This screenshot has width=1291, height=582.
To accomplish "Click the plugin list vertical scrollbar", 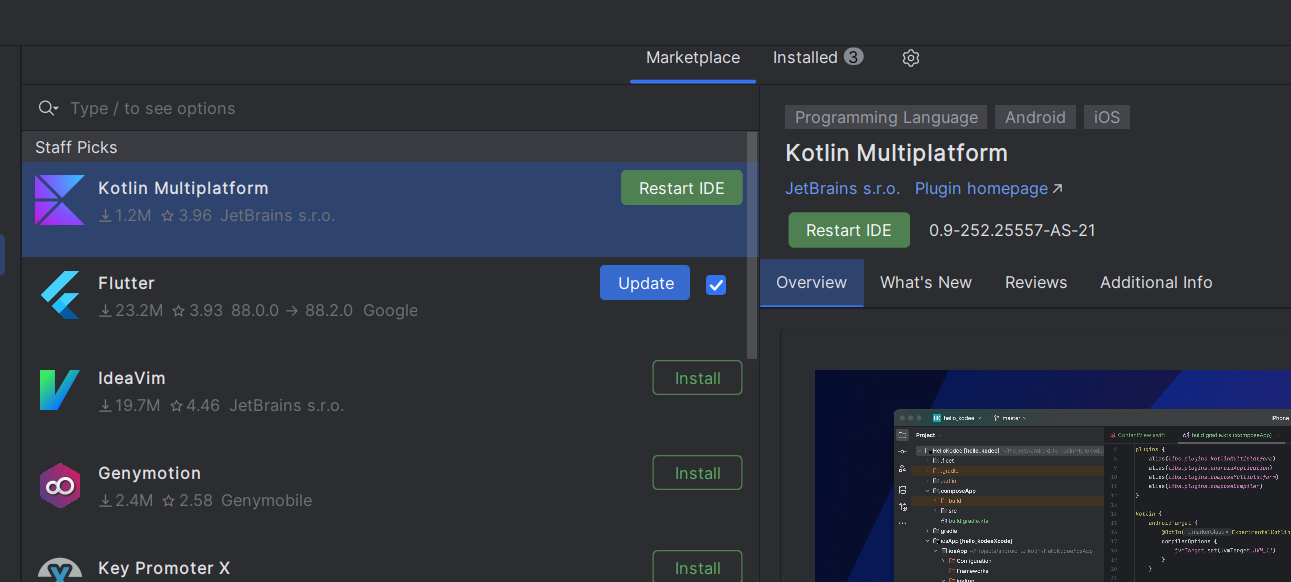I will [752, 245].
